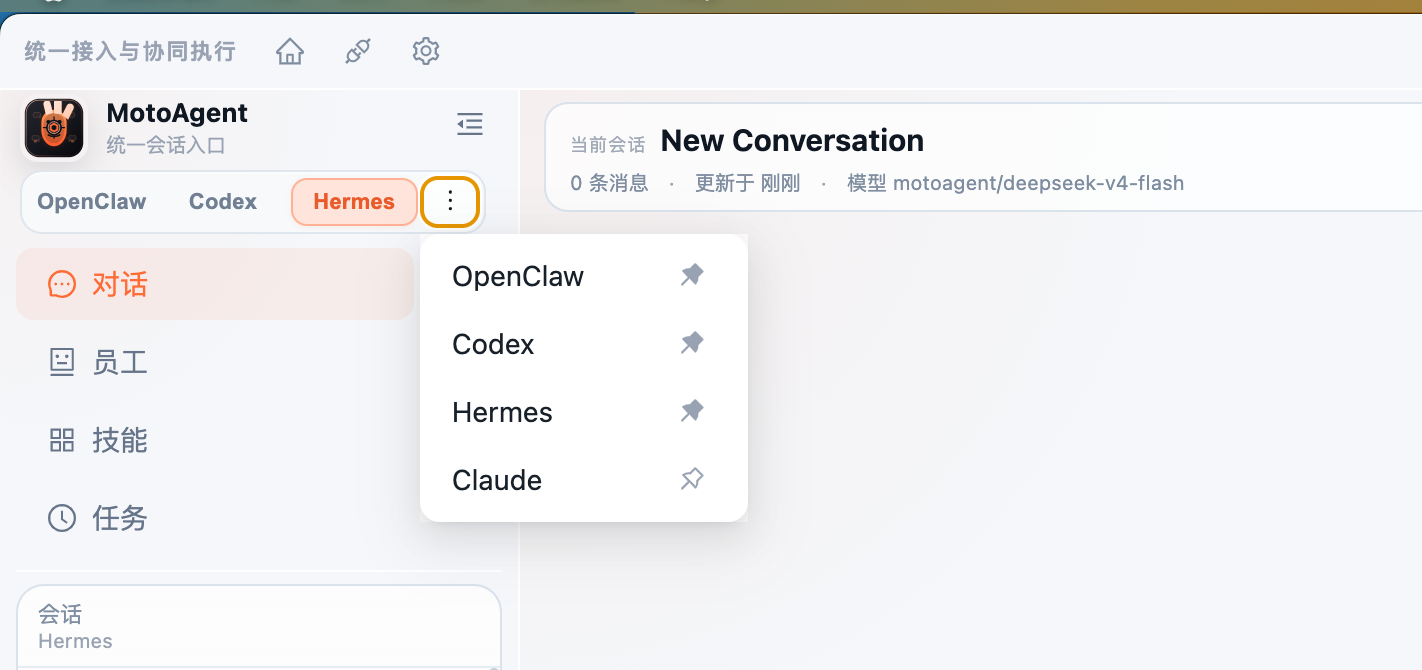Close the three-dot more agents dropdown

pos(450,202)
